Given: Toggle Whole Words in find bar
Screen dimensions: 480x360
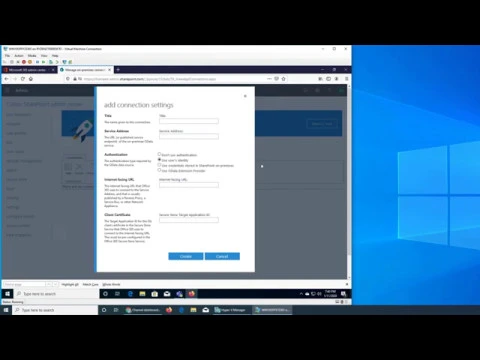Looking at the screenshot, I should click(x=111, y=284).
